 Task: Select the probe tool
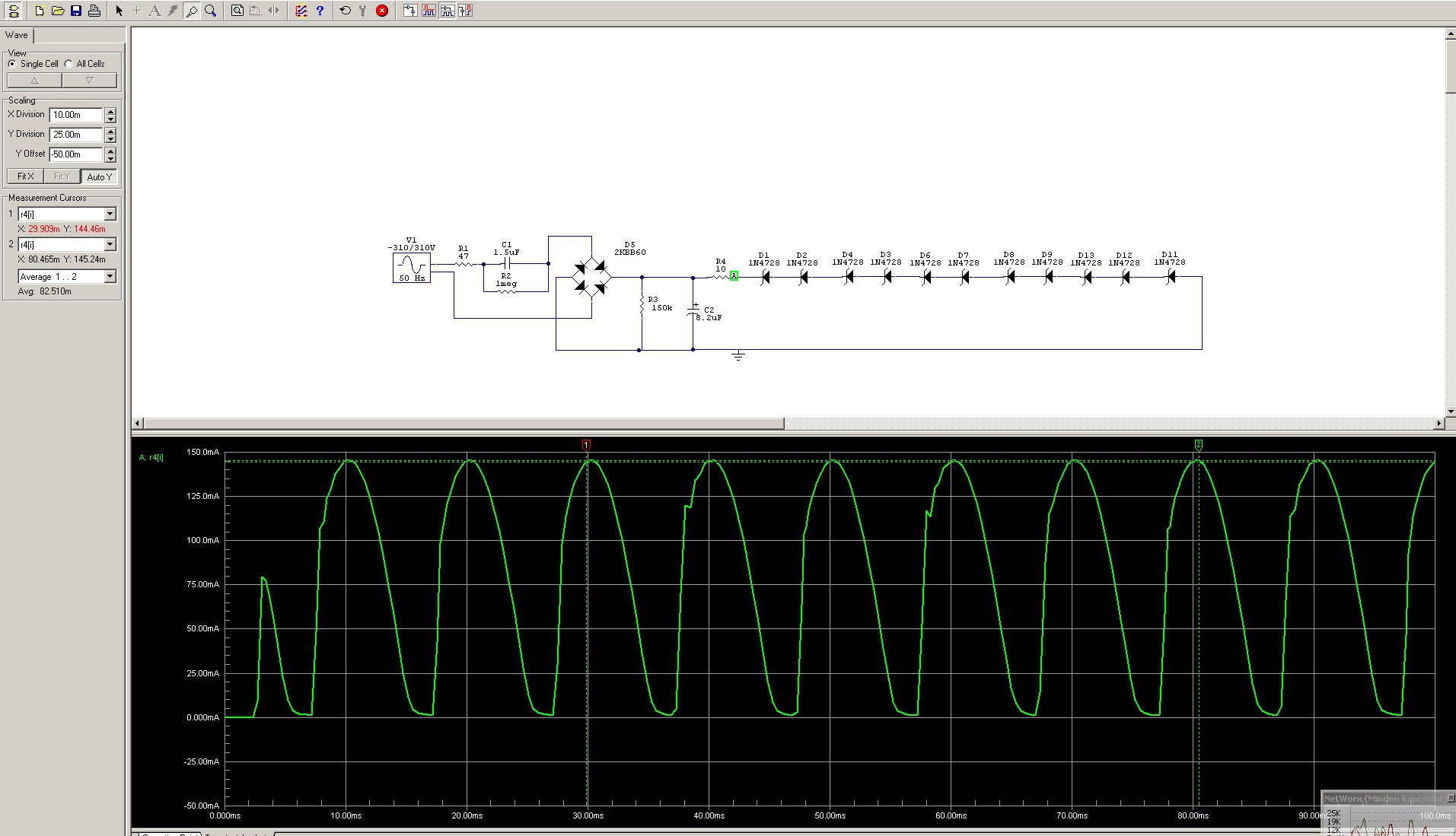point(192,11)
